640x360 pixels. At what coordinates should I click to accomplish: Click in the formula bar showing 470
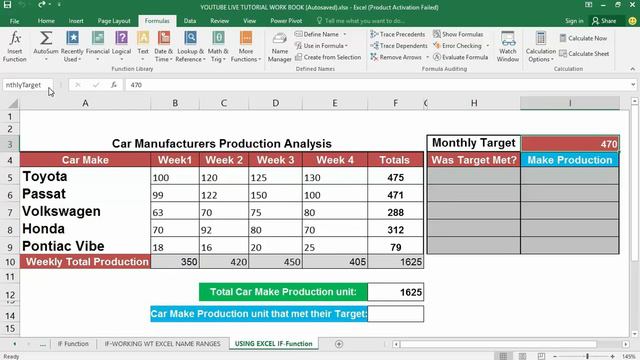point(376,85)
